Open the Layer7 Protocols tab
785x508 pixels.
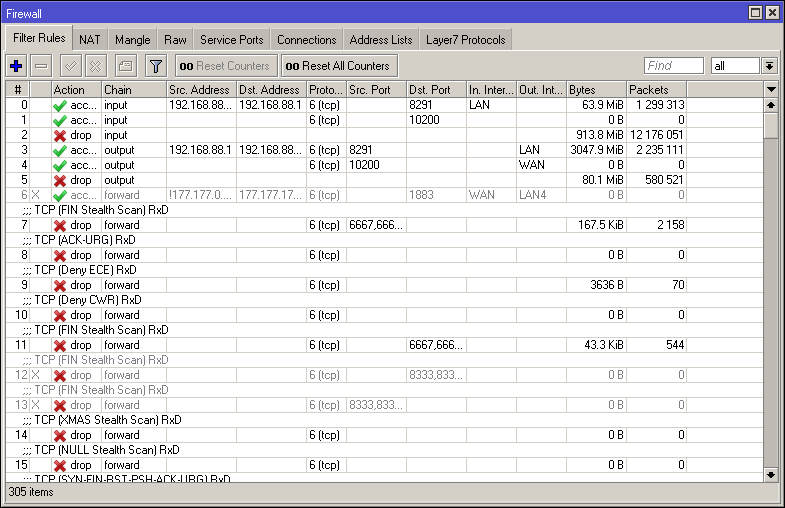point(468,40)
